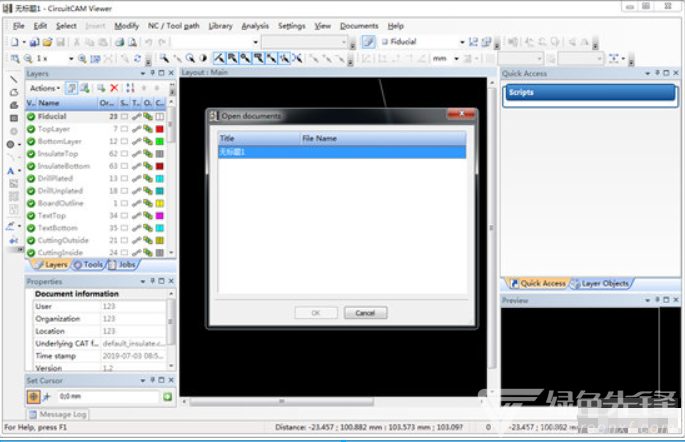Screen dimensions: 685x442
Task: Open the File menu
Action: (x=18, y=26)
